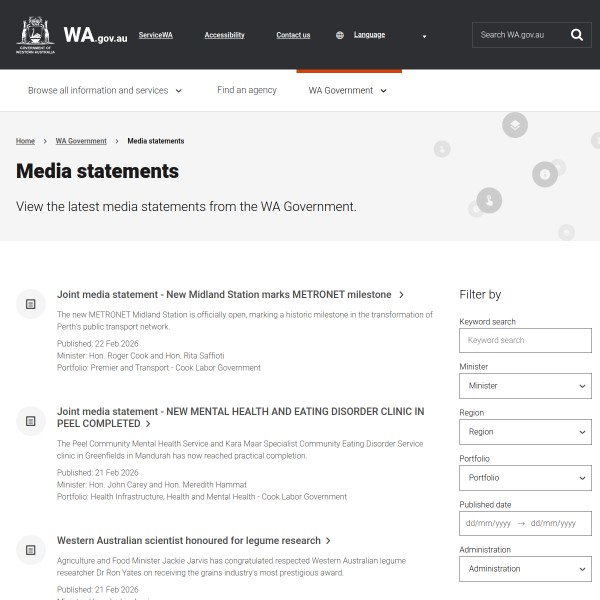
Task: Expand Browse all information and services menu
Action: pyautogui.click(x=105, y=90)
